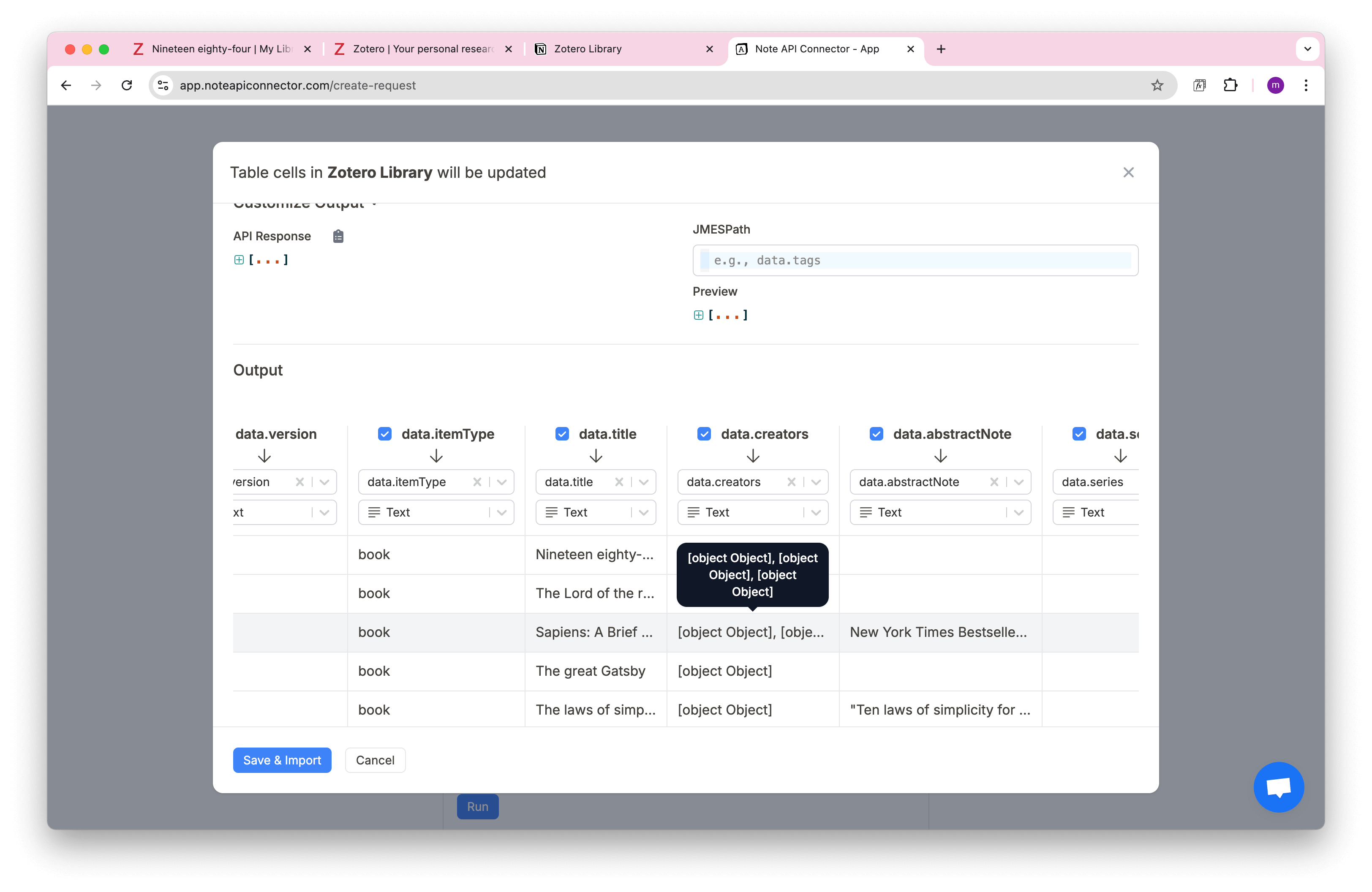Click the browser address bar URL
Viewport: 1372px width, 892px height.
click(x=297, y=85)
